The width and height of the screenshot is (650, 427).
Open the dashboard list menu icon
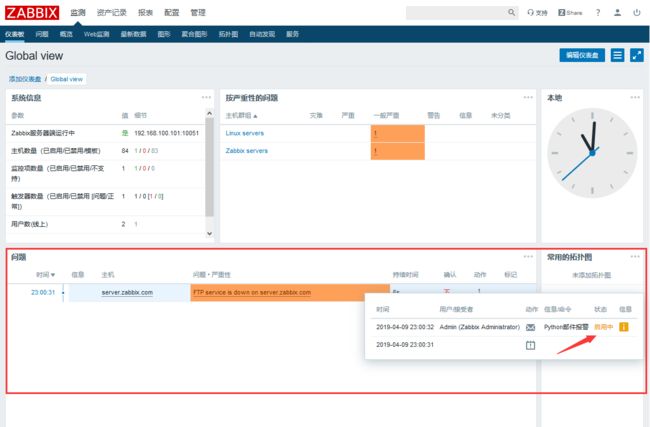617,55
